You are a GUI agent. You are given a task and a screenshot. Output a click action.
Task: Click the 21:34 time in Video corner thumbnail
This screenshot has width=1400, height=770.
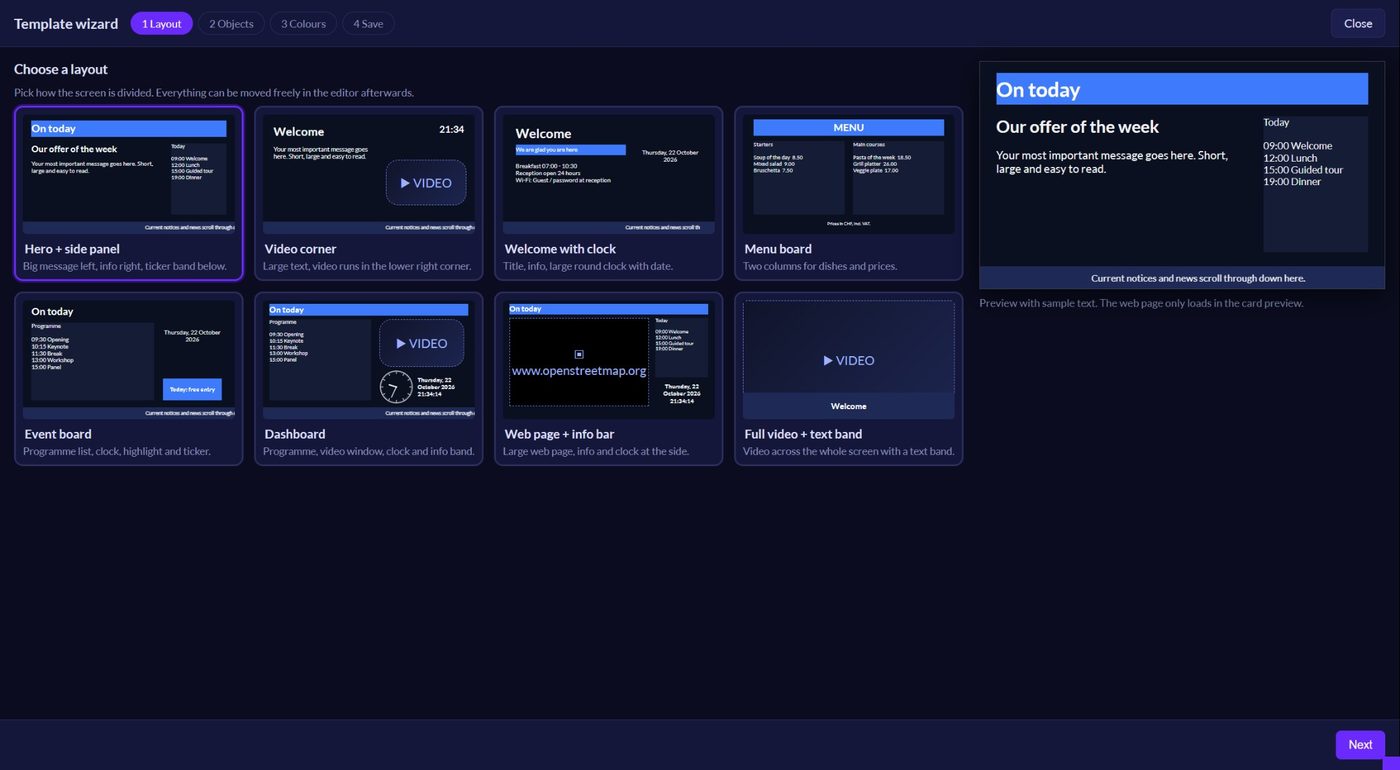452,129
